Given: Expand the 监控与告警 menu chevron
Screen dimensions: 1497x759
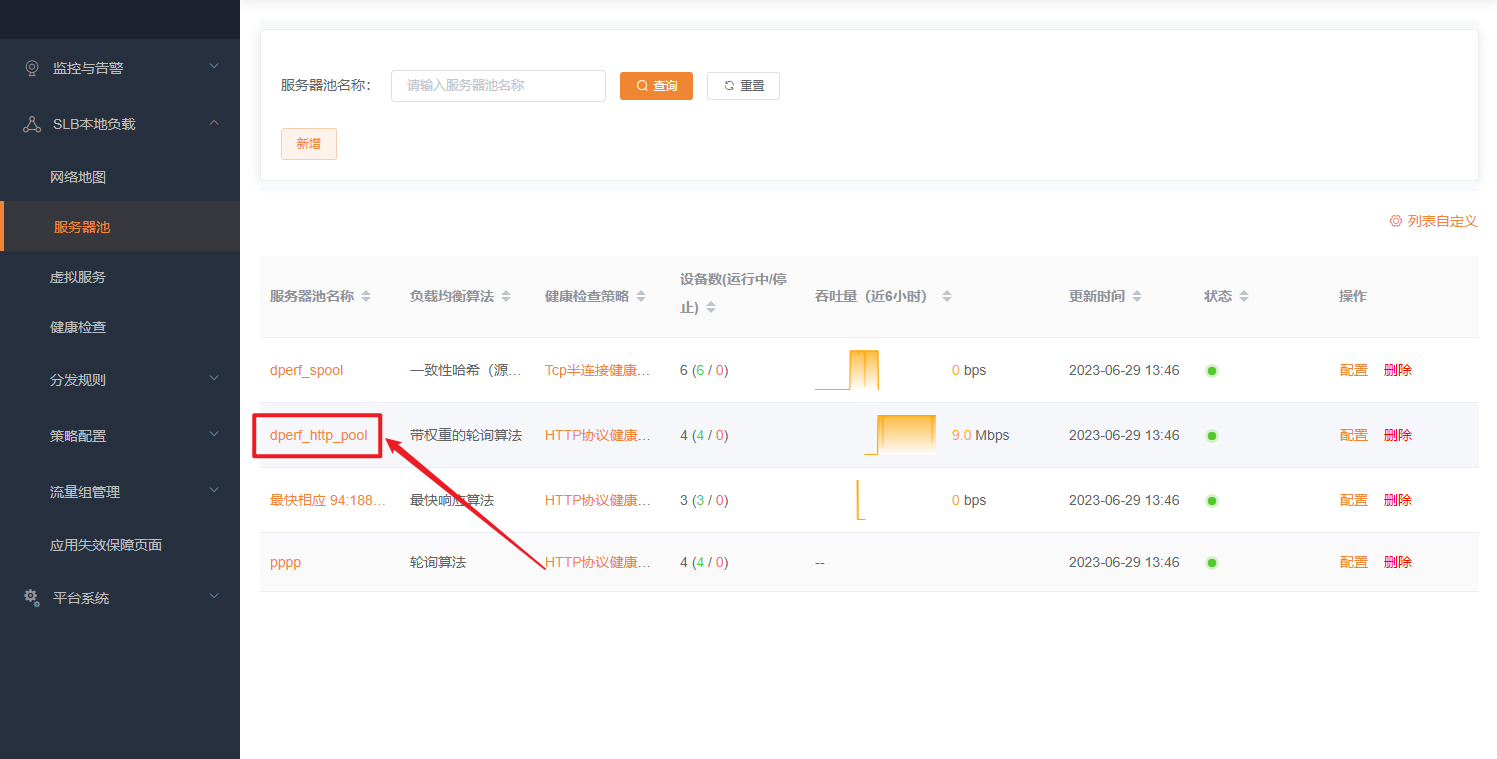Looking at the screenshot, I should tap(213, 67).
